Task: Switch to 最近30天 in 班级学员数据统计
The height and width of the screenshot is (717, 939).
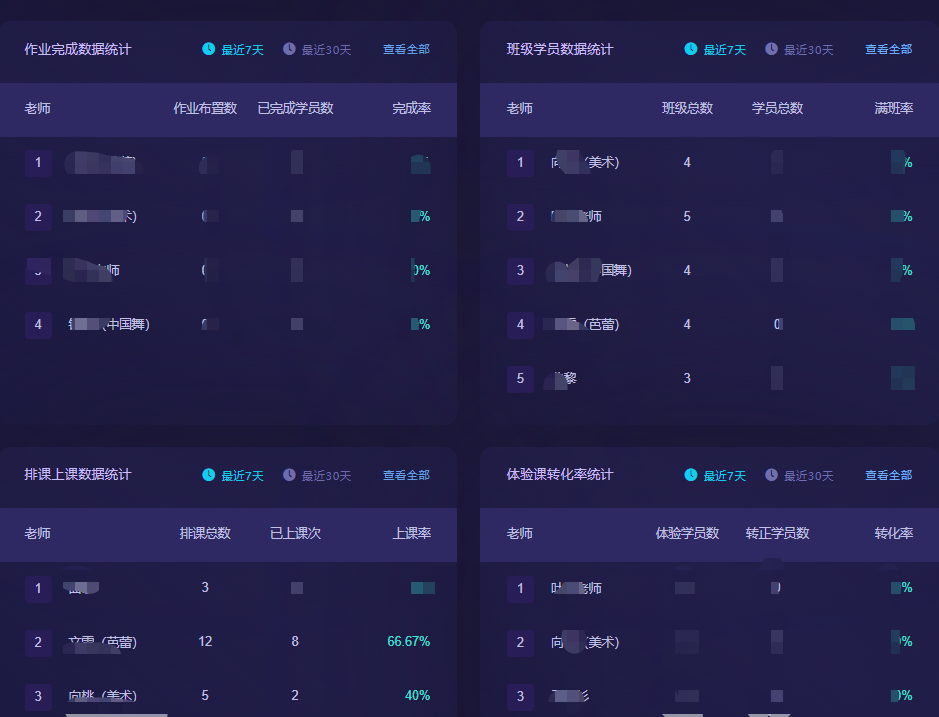Action: (808, 50)
